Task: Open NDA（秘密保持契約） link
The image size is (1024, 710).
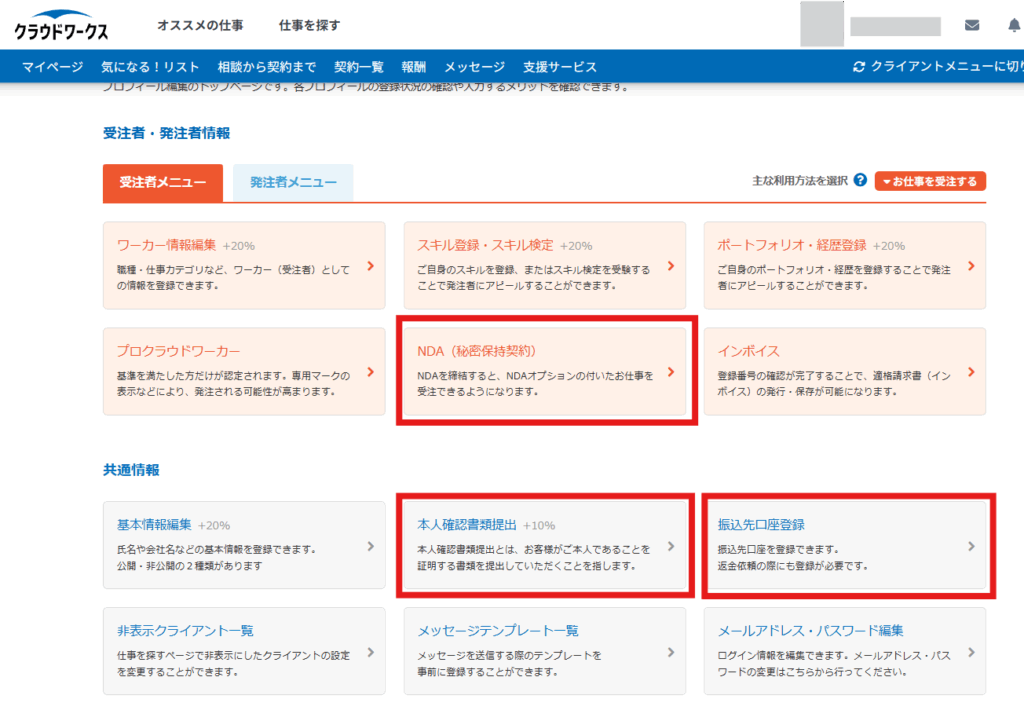Action: coord(477,351)
